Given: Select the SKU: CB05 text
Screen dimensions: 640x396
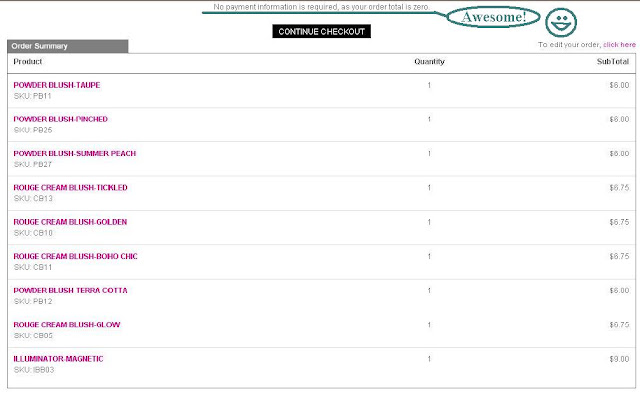Looking at the screenshot, I should click(x=33, y=336).
